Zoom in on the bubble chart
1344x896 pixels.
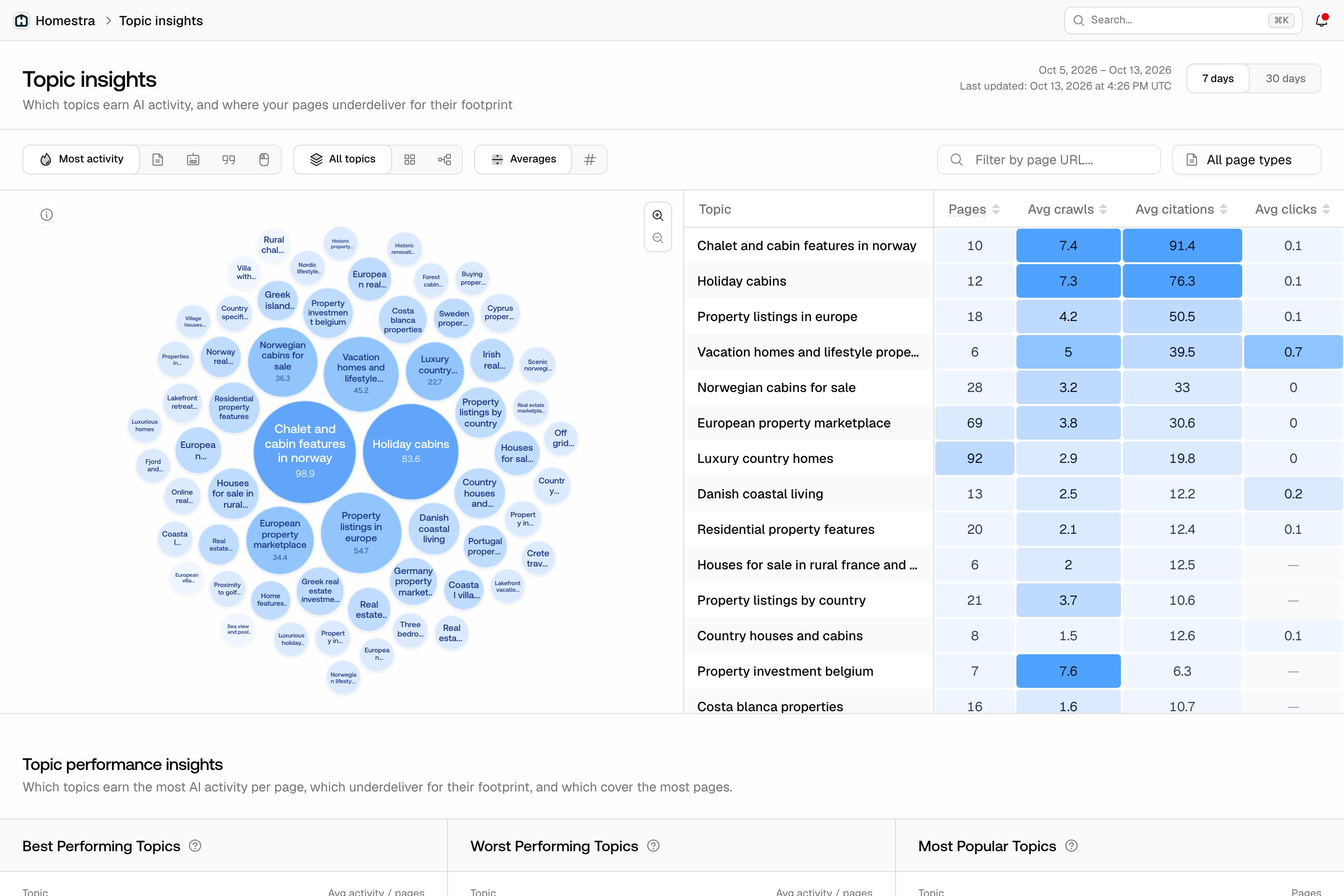click(658, 216)
